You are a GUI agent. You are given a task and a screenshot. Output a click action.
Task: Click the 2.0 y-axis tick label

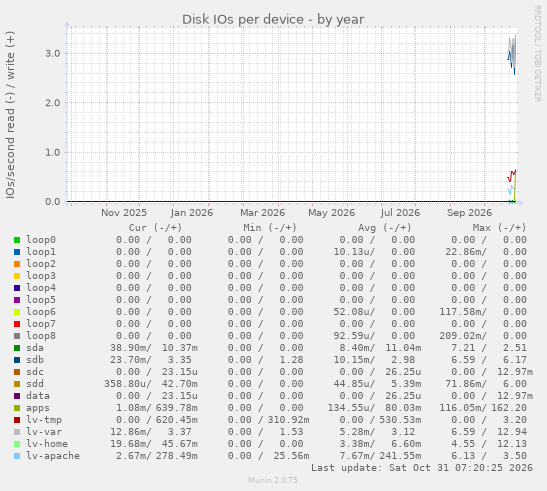tap(52, 103)
